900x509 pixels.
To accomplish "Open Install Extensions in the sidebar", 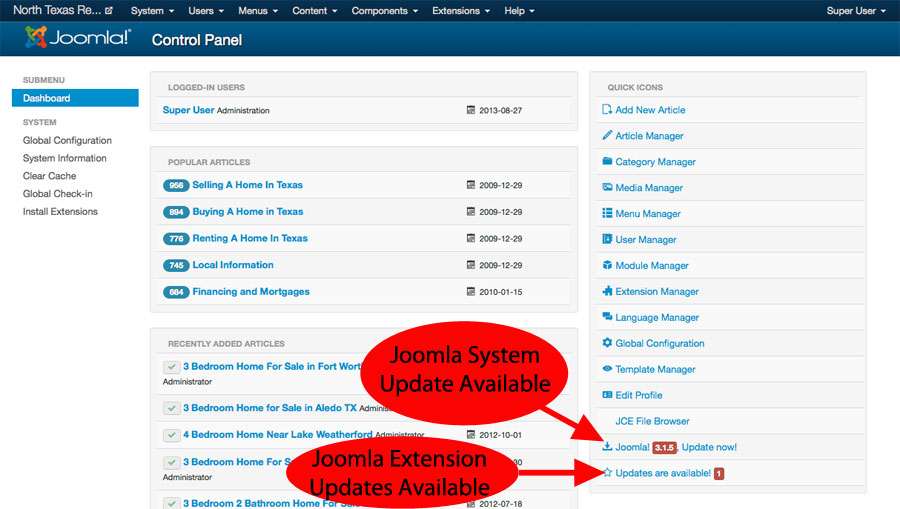I will click(60, 211).
